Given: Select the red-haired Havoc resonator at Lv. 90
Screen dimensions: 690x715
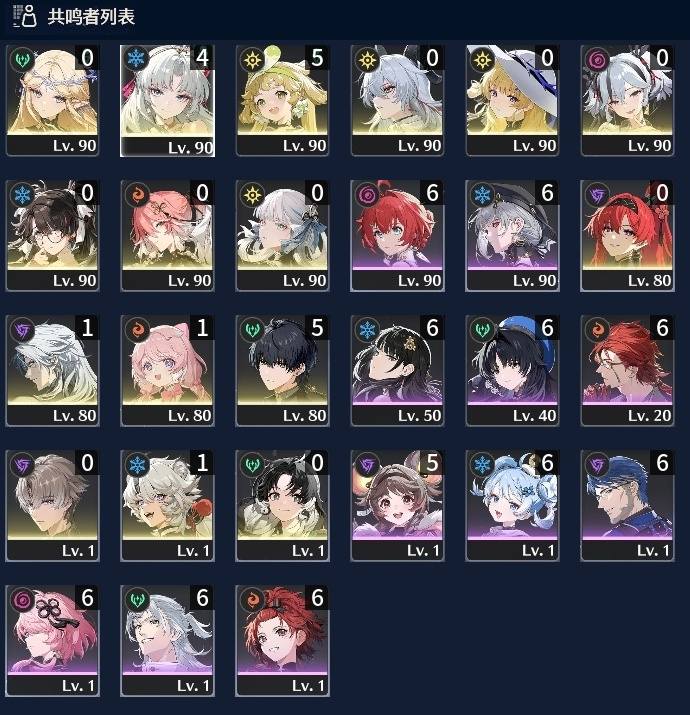Looking at the screenshot, I should [x=397, y=235].
